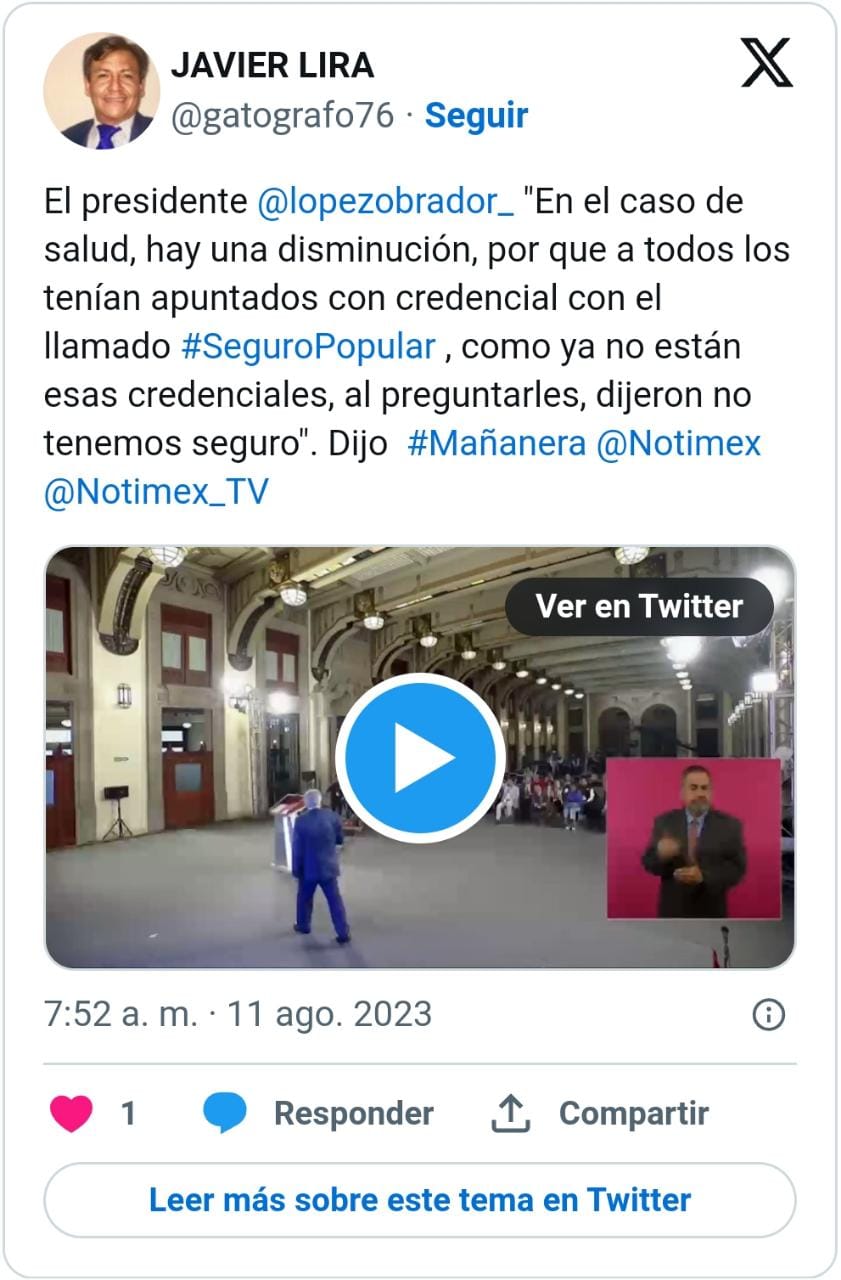Click the @gatografo76 handle
This screenshot has width=841, height=1280.
(x=283, y=116)
